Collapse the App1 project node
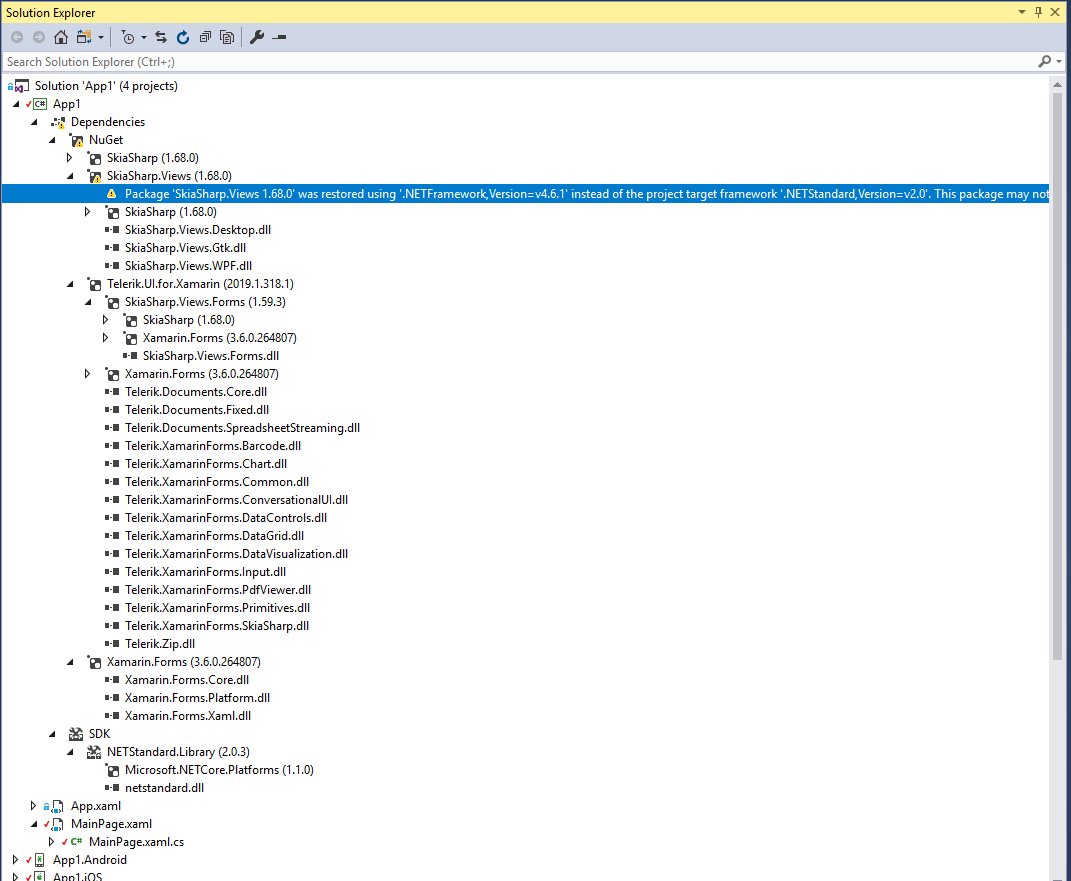The width and height of the screenshot is (1071, 881). (16, 104)
